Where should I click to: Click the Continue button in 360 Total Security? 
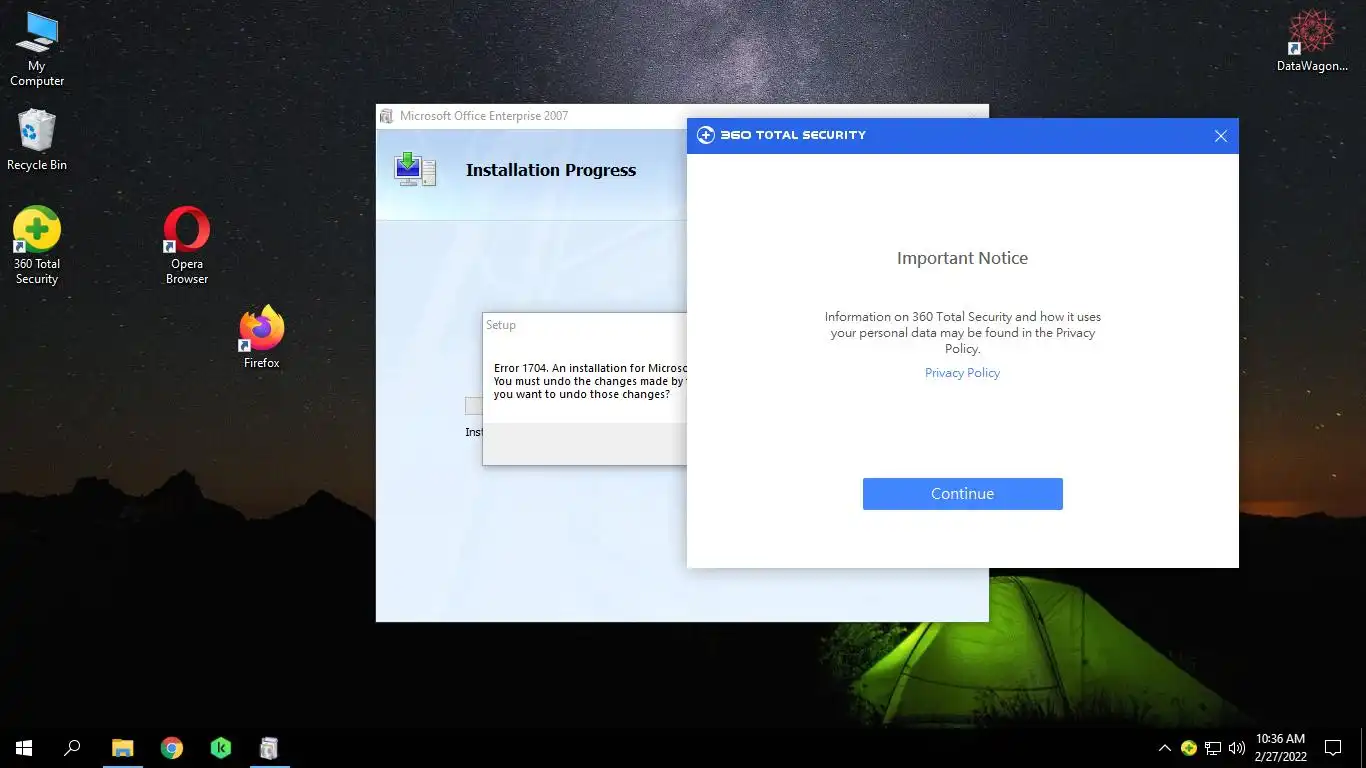click(x=962, y=494)
